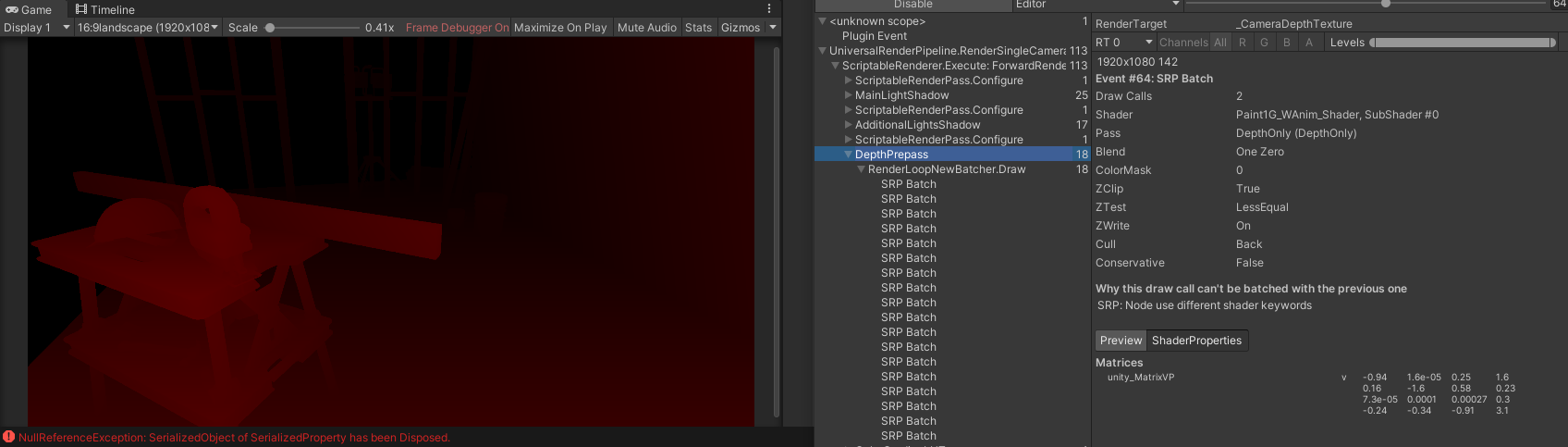Click the Game tab controller icon
1568x447 pixels.
click(12, 9)
